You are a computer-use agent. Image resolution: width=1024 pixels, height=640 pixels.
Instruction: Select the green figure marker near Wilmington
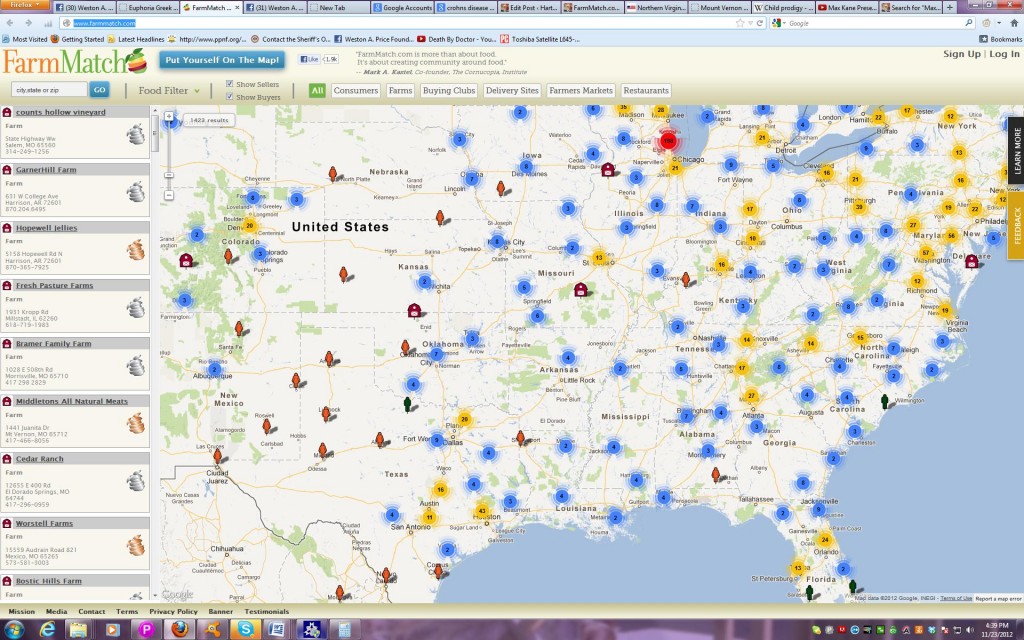pos(885,401)
